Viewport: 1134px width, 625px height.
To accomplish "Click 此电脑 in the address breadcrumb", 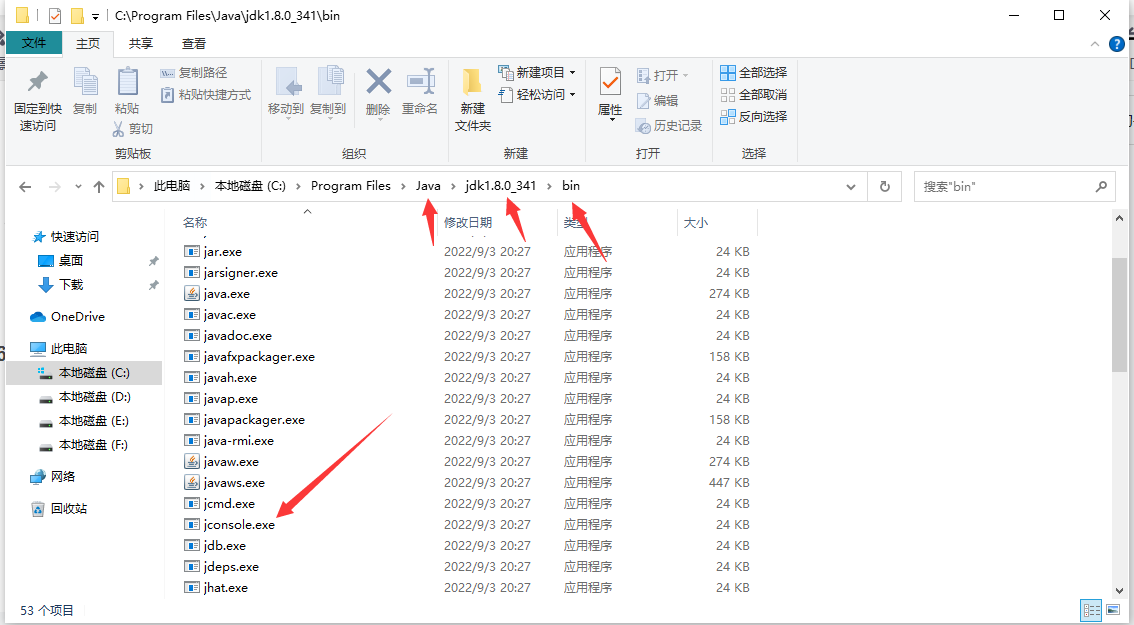I will tap(171, 186).
